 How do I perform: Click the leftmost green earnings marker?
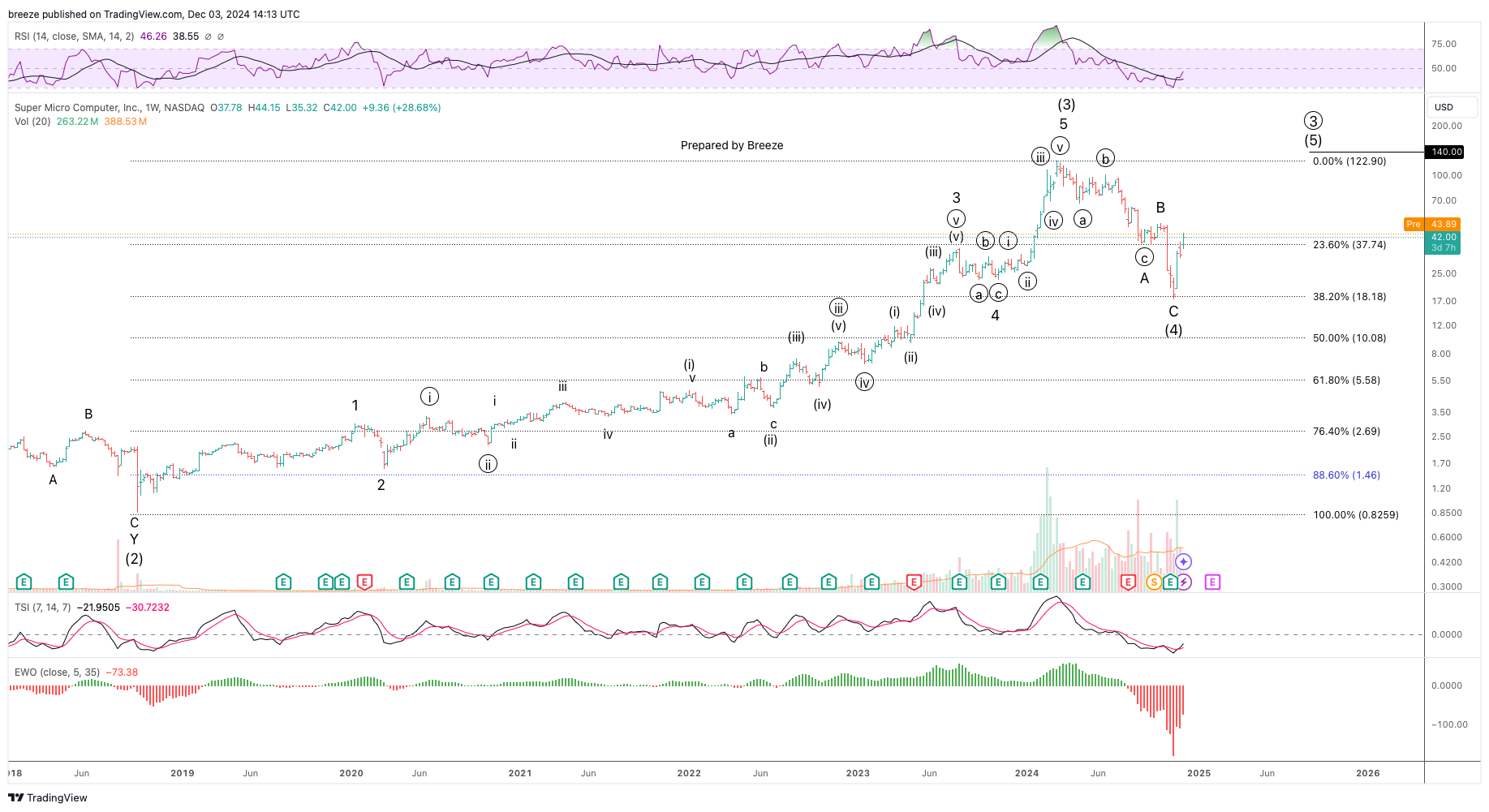pyautogui.click(x=24, y=582)
